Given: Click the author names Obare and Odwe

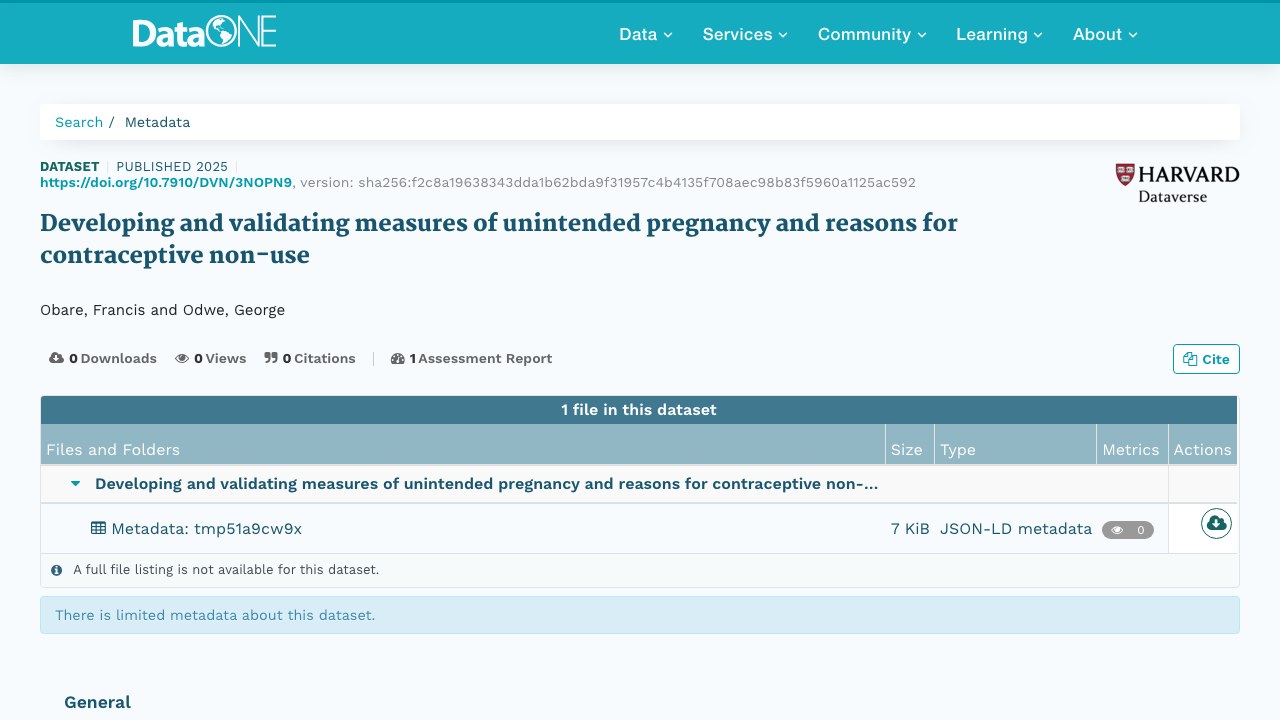Looking at the screenshot, I should coord(162,310).
